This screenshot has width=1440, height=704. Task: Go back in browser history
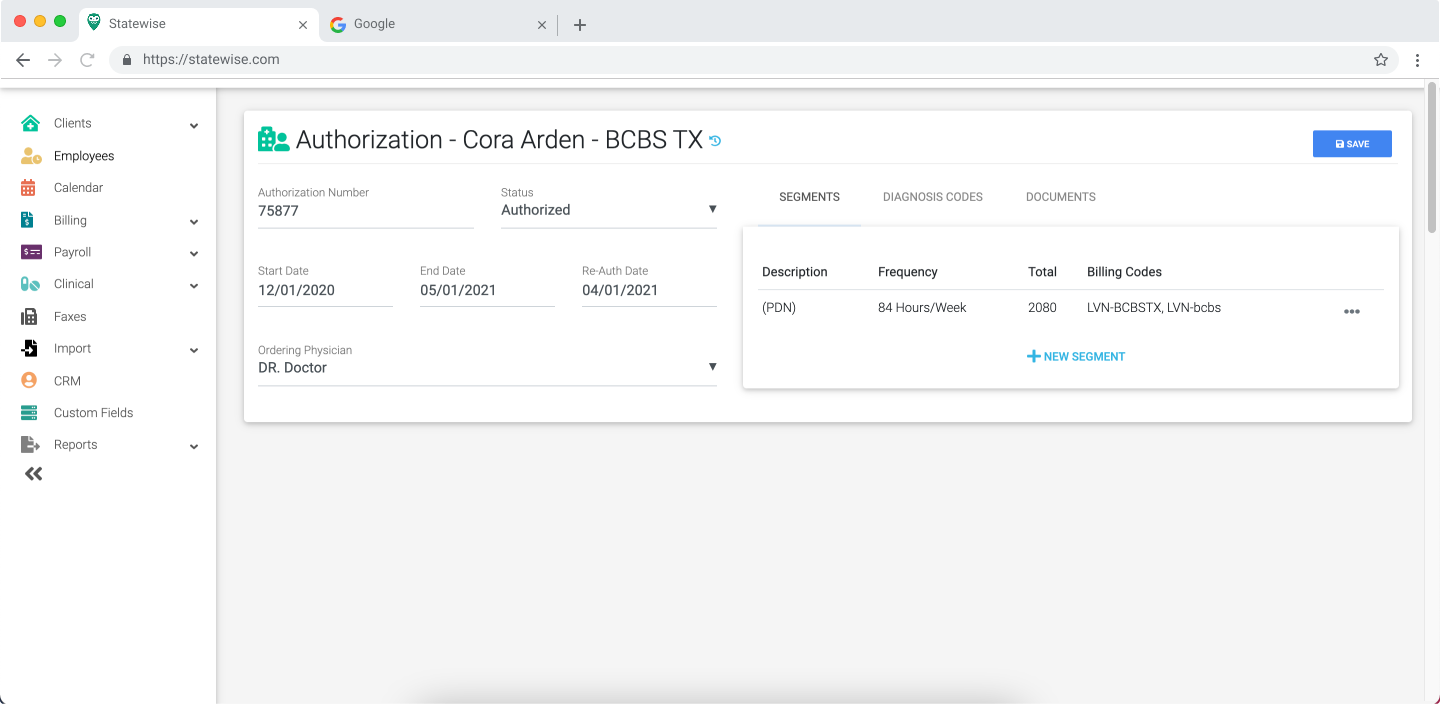pyautogui.click(x=23, y=60)
